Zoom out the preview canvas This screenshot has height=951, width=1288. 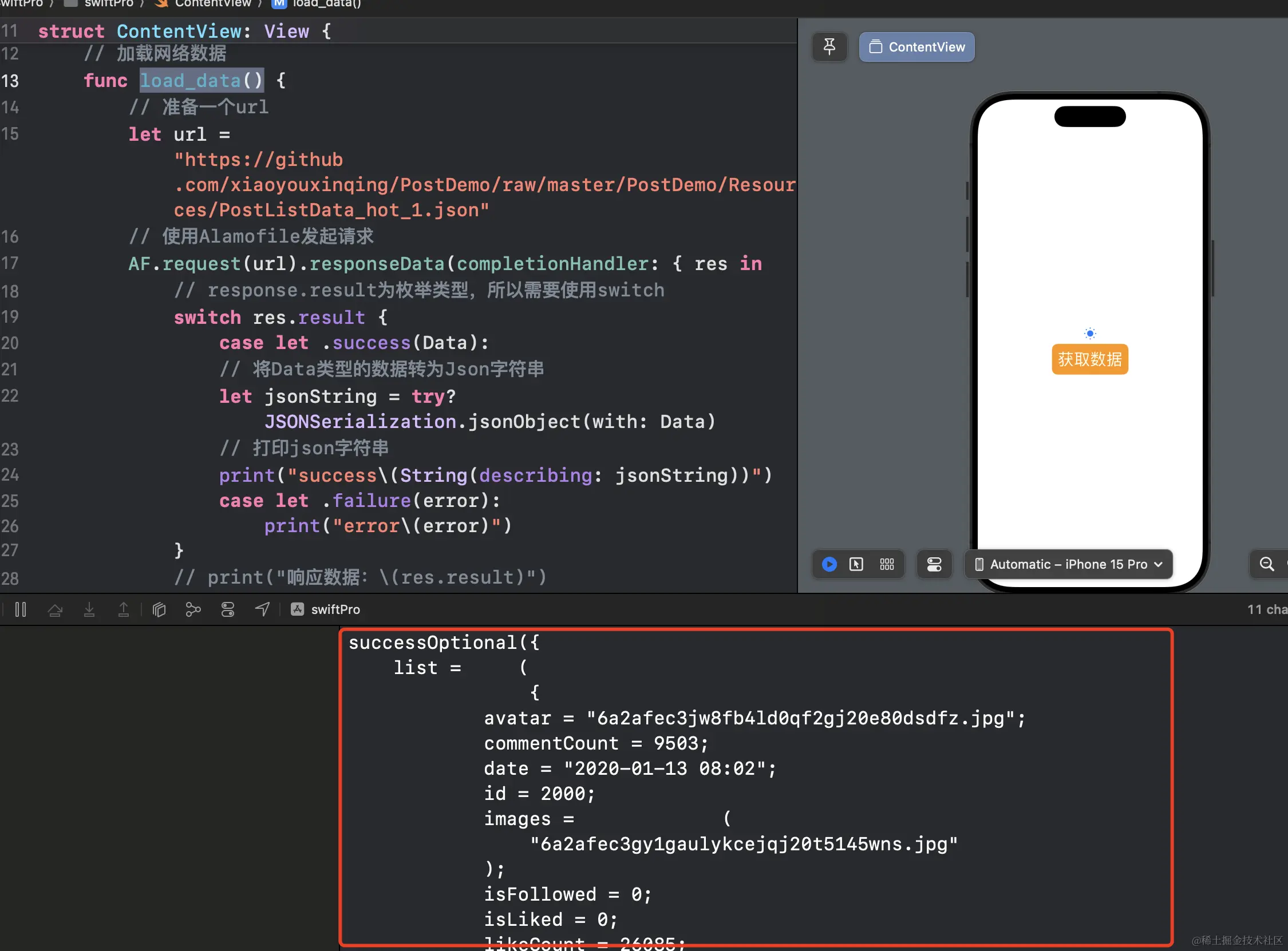tap(1267, 564)
